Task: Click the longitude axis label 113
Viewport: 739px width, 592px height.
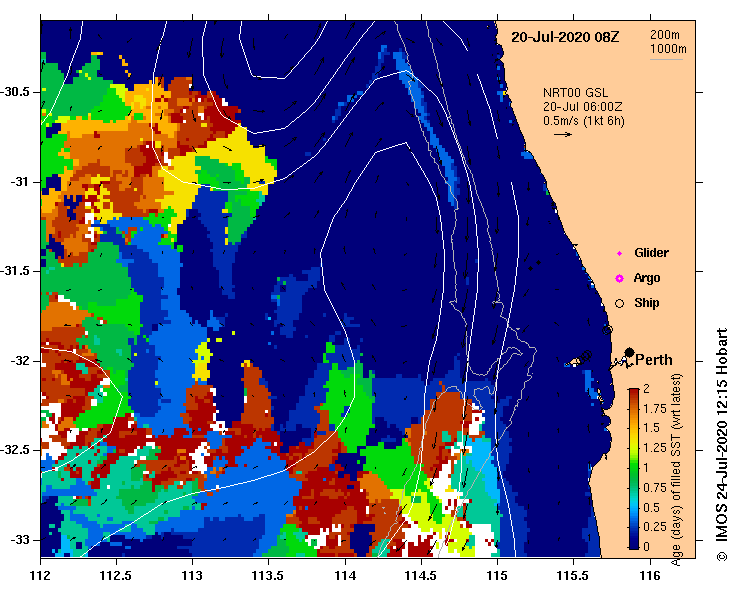Action: pos(192,576)
